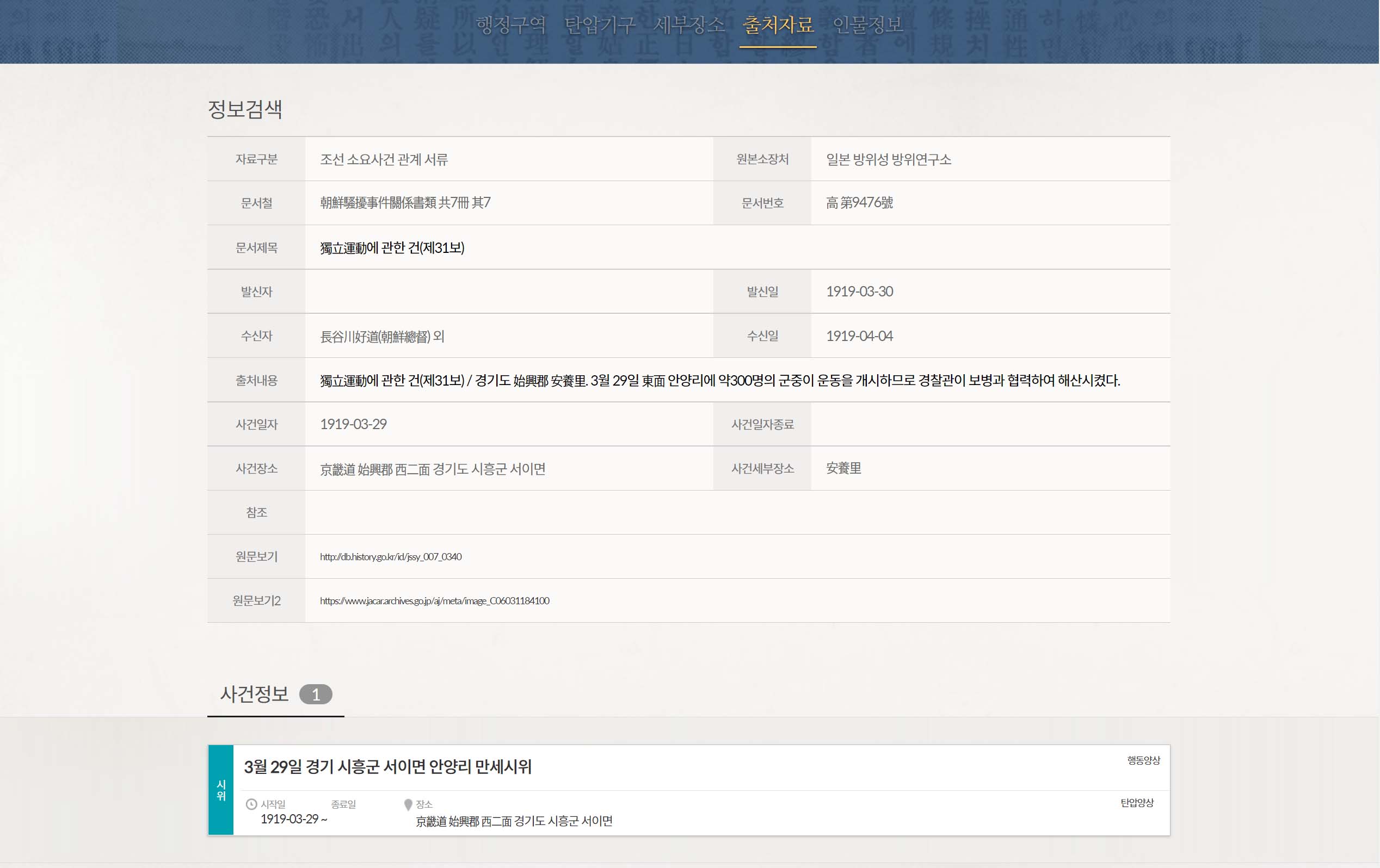The width and height of the screenshot is (1380, 868).
Task: Open the 인물정보 tab
Action: [x=867, y=24]
